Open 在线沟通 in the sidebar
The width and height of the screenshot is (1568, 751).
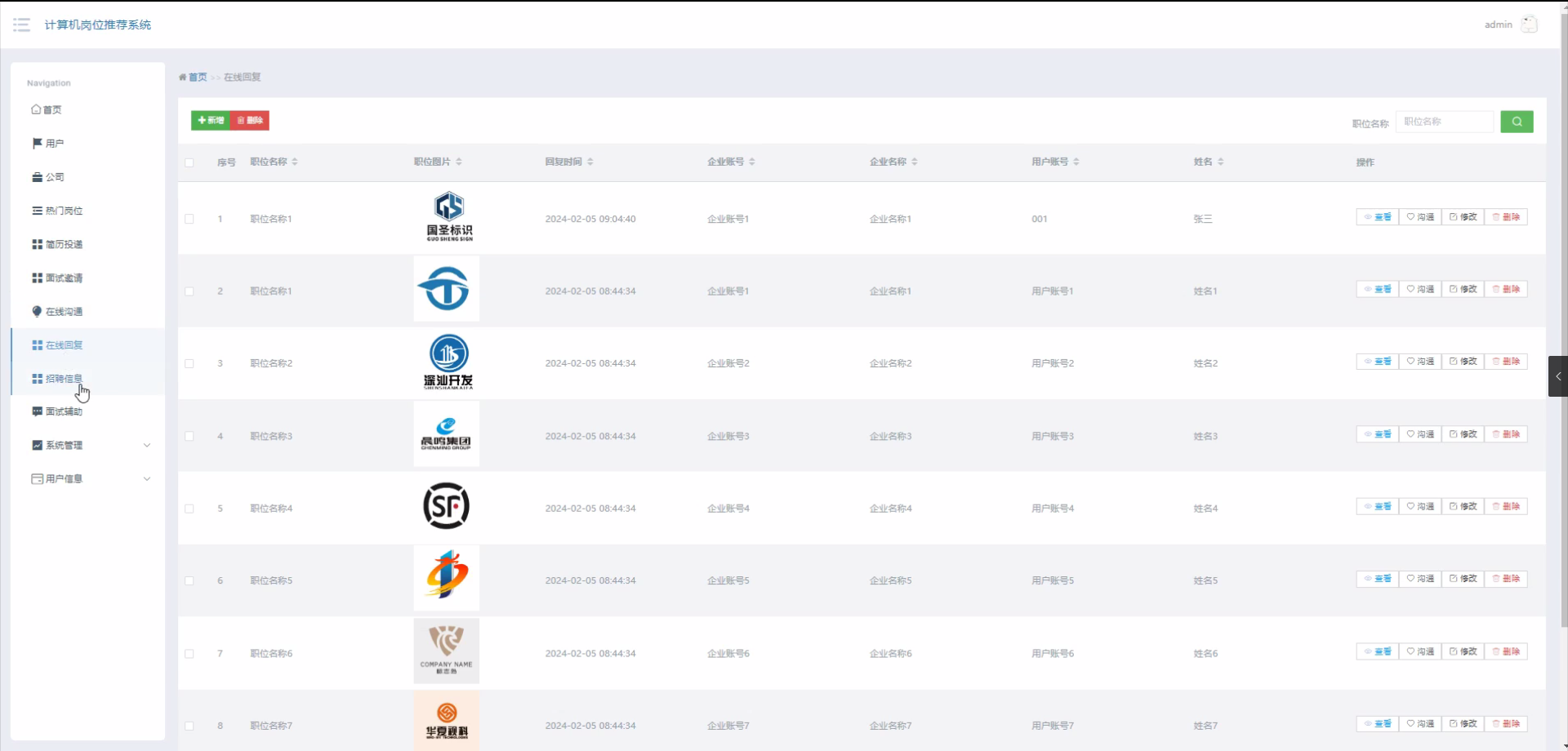tap(87, 312)
